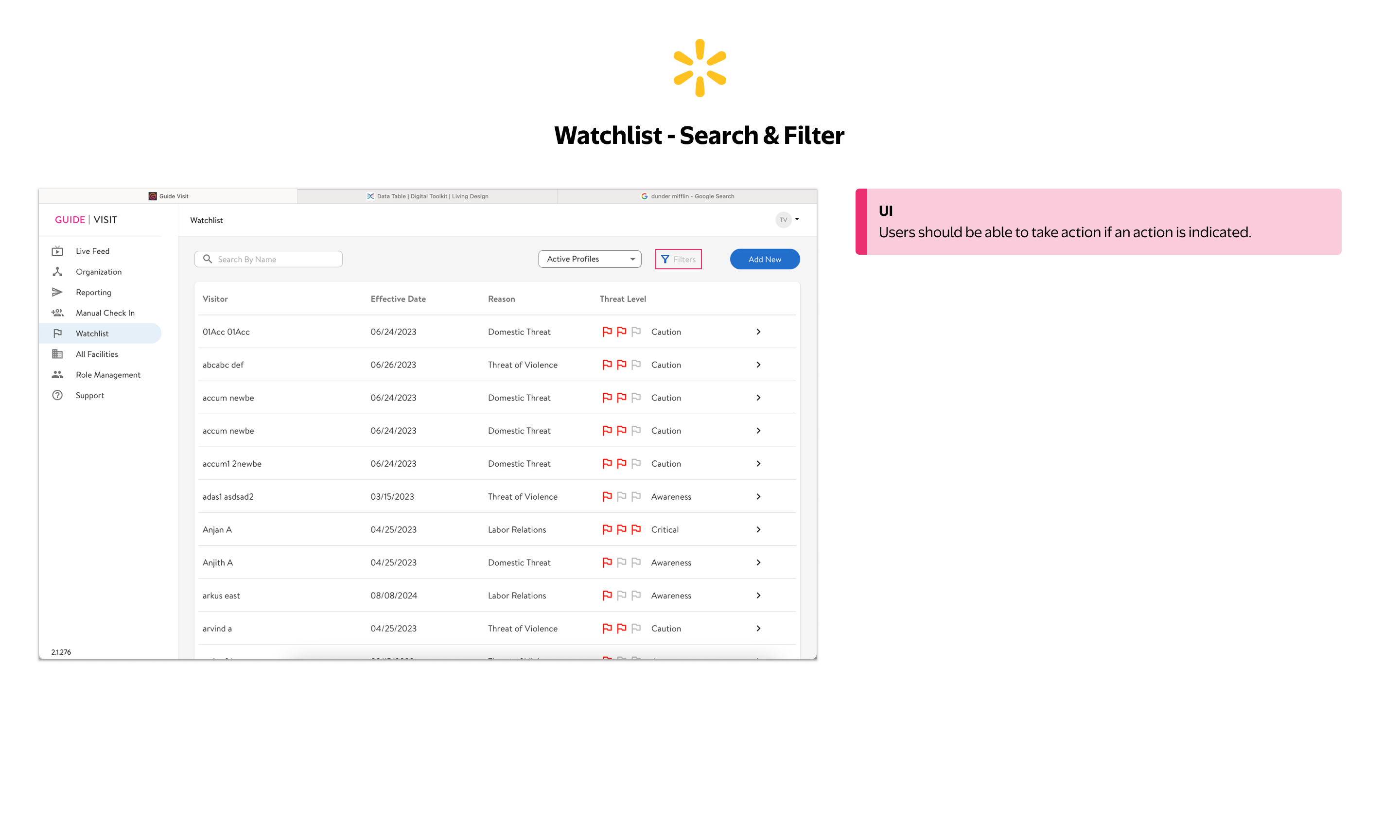Screen dimensions: 1400x840
Task: Click the Guide Visit tab favicon
Action: pyautogui.click(x=152, y=196)
